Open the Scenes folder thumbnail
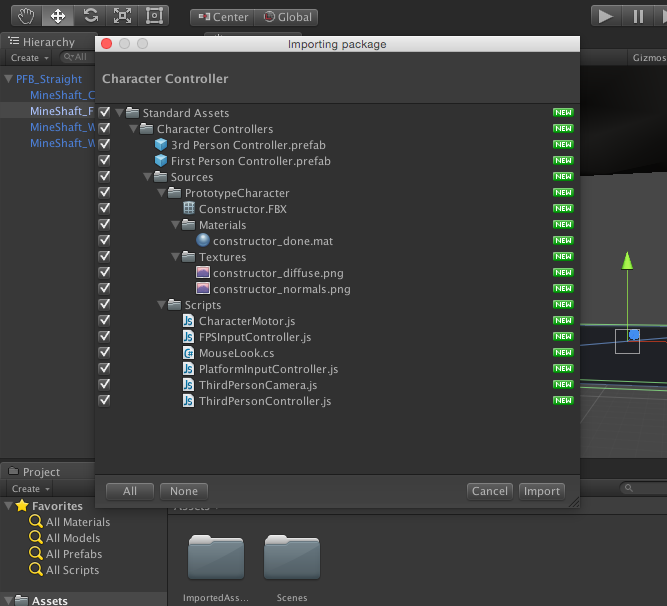 pyautogui.click(x=292, y=557)
